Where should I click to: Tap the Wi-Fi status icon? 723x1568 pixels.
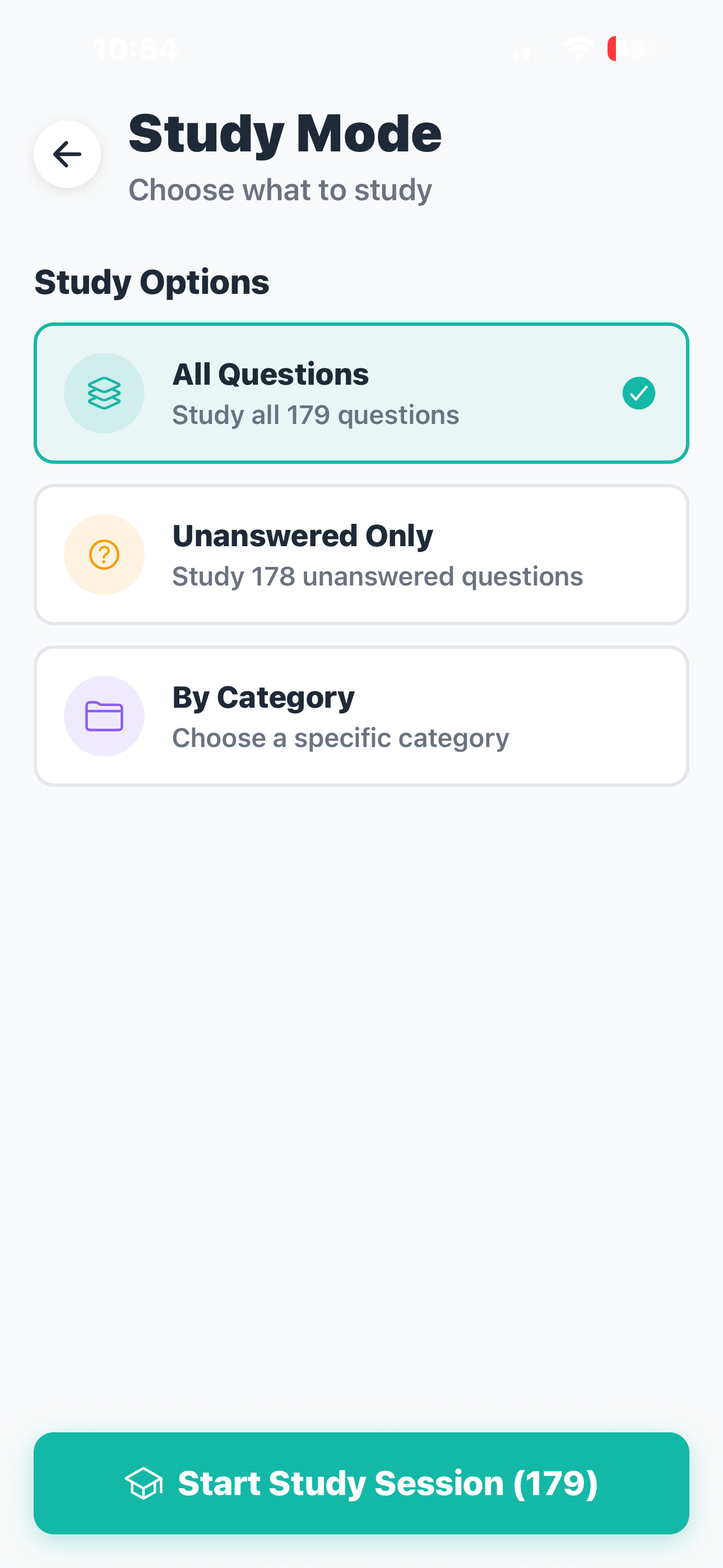click(577, 49)
